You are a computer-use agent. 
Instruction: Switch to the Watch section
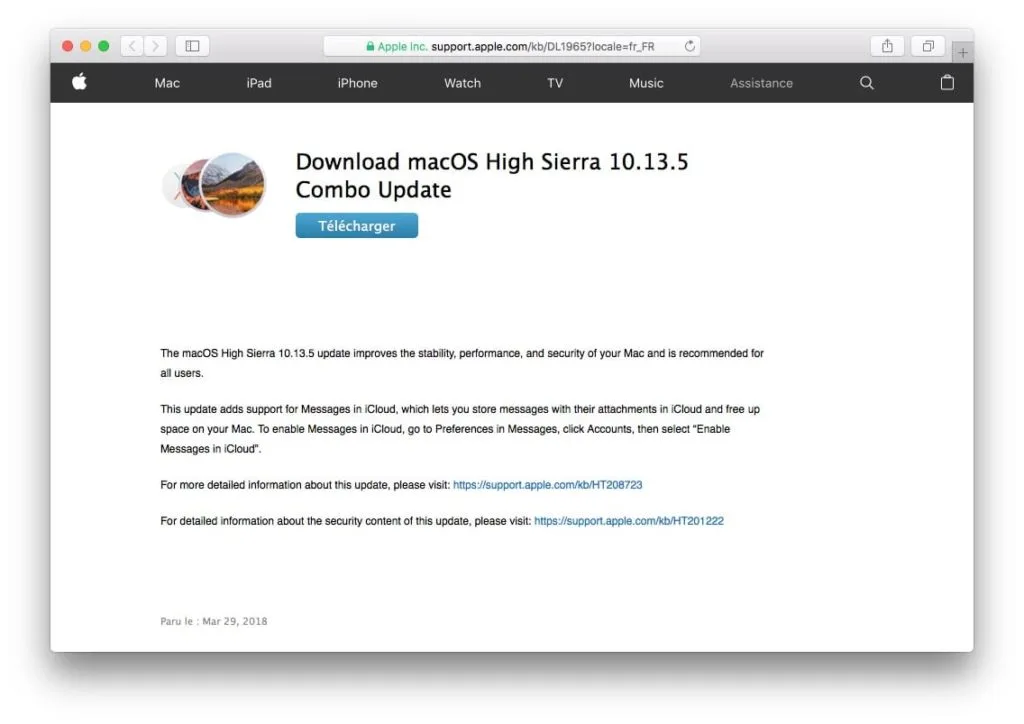pos(461,83)
